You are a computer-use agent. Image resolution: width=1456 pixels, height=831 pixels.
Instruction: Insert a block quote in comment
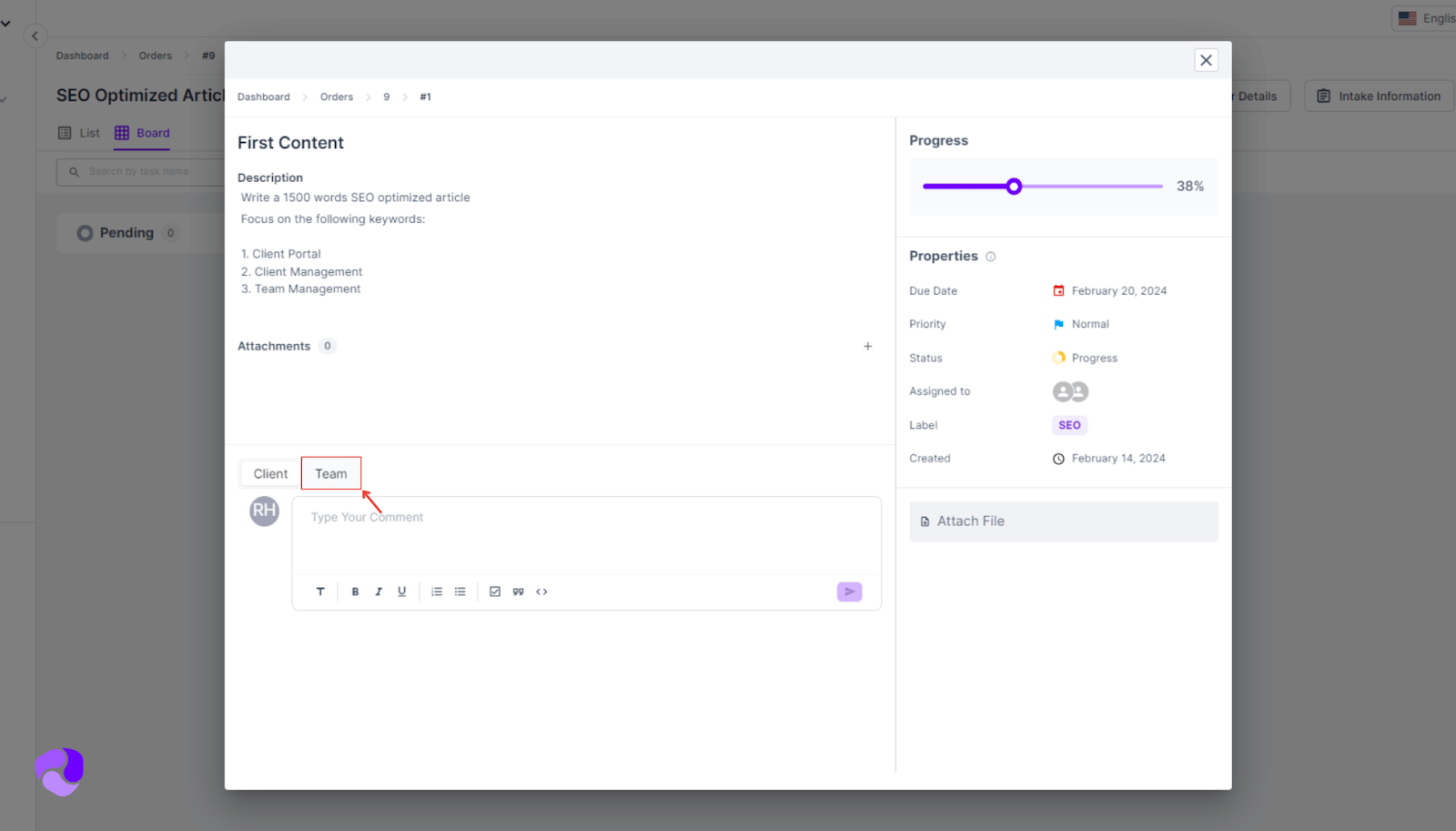[x=518, y=592]
